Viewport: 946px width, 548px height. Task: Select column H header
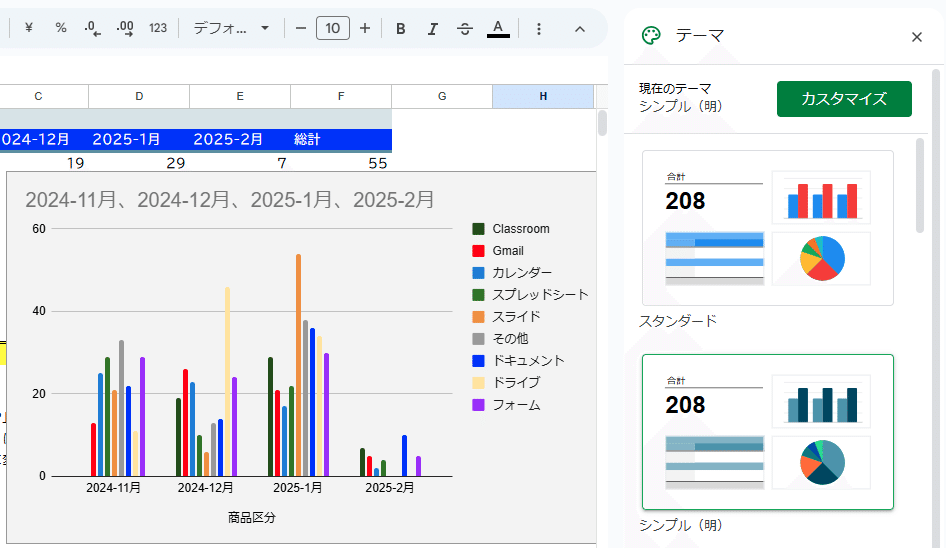[543, 96]
